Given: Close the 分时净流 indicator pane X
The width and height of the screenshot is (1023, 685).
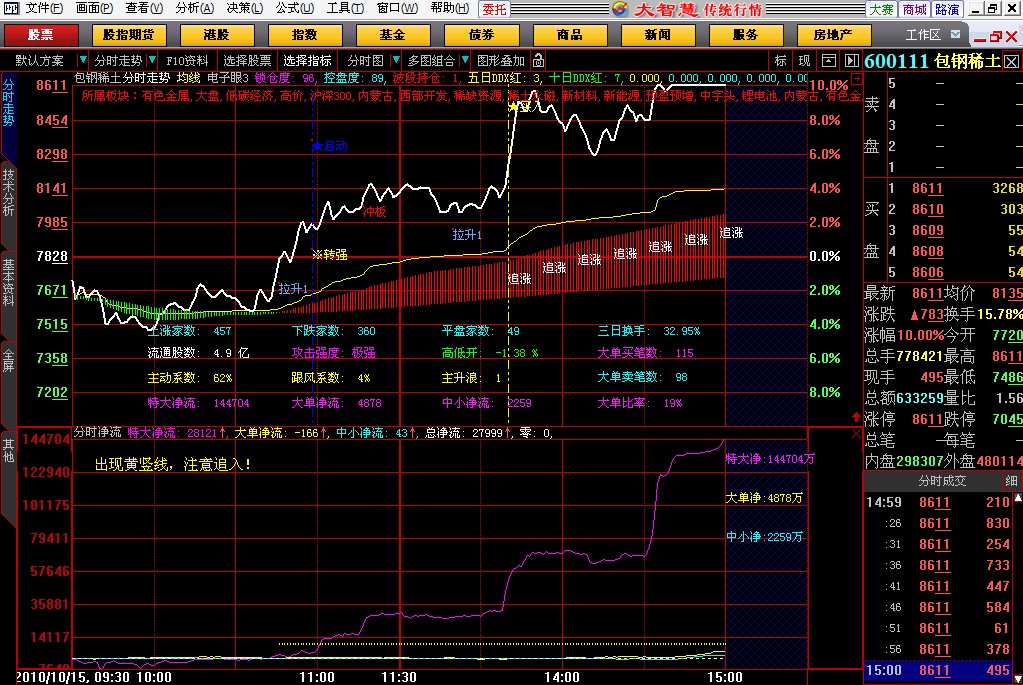Looking at the screenshot, I should click(x=857, y=433).
